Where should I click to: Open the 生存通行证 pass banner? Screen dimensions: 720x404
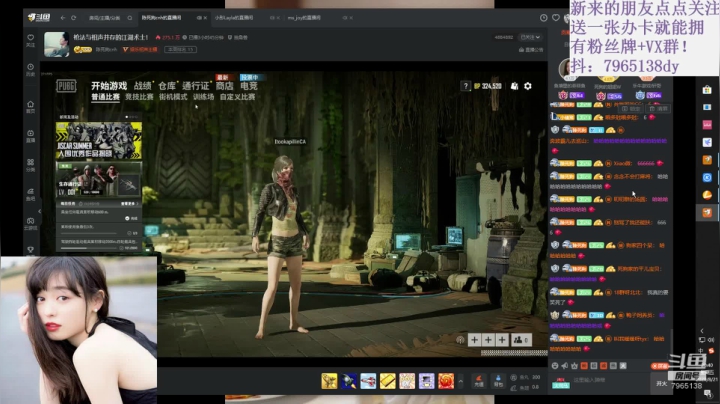click(x=99, y=180)
